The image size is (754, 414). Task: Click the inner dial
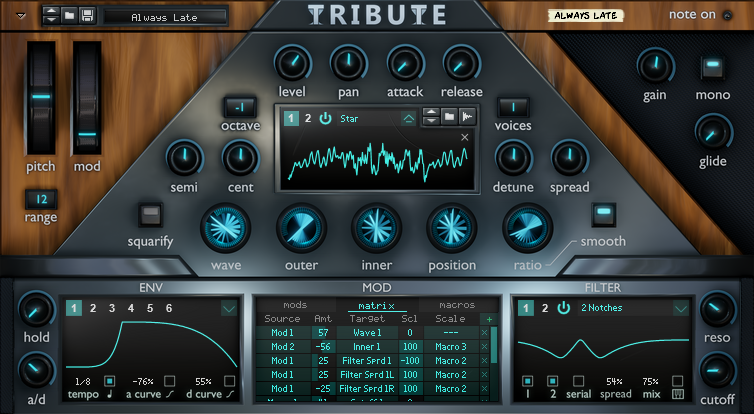coord(377,228)
